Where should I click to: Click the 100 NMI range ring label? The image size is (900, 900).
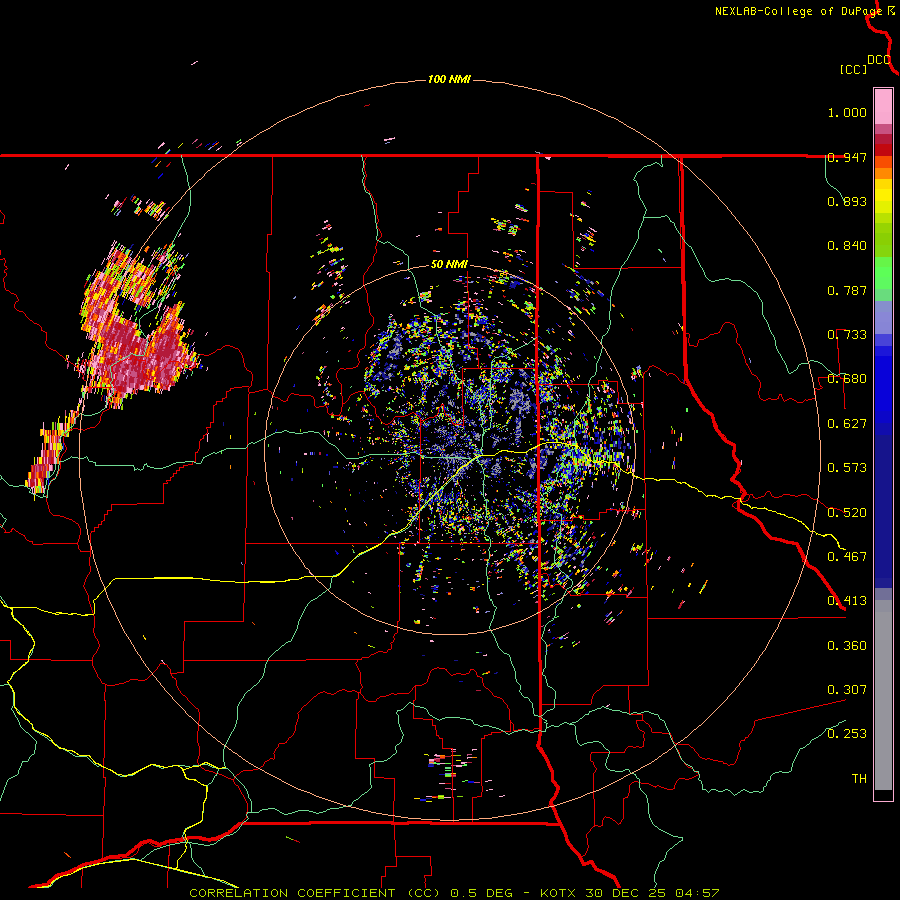[449, 79]
